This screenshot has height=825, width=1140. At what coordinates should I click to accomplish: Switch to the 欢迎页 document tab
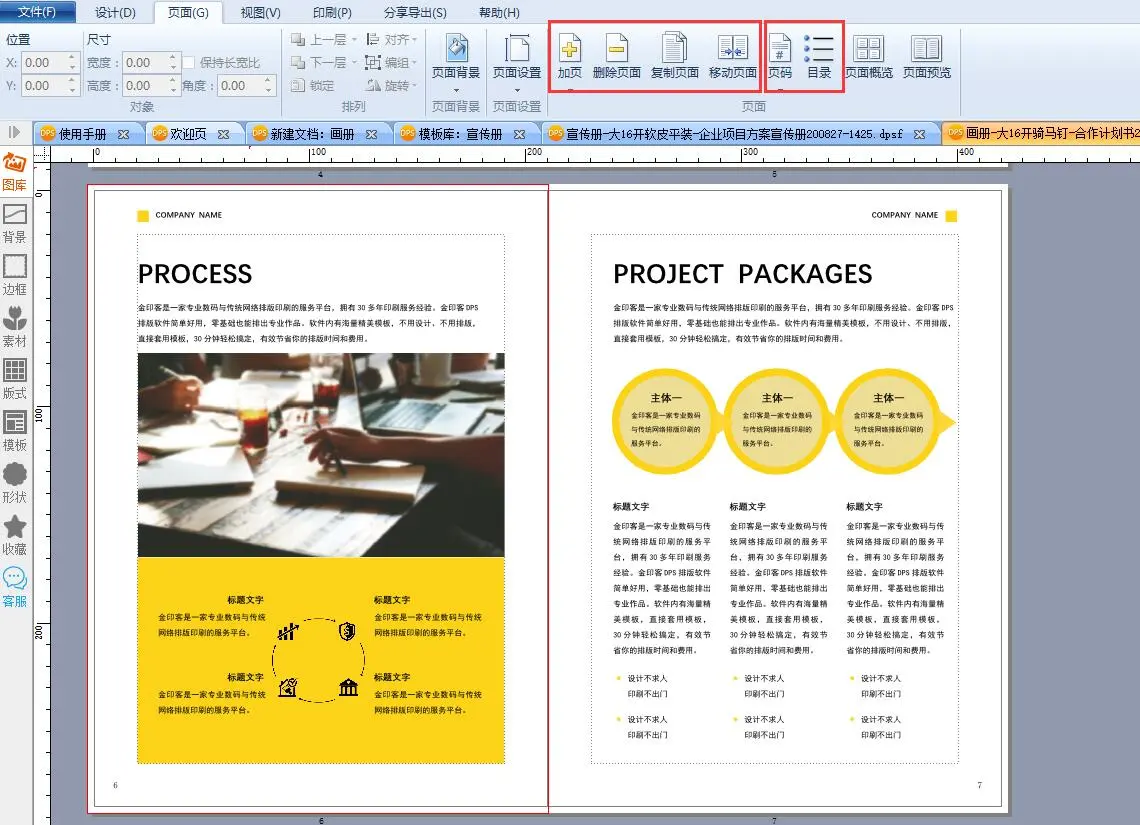(188, 134)
